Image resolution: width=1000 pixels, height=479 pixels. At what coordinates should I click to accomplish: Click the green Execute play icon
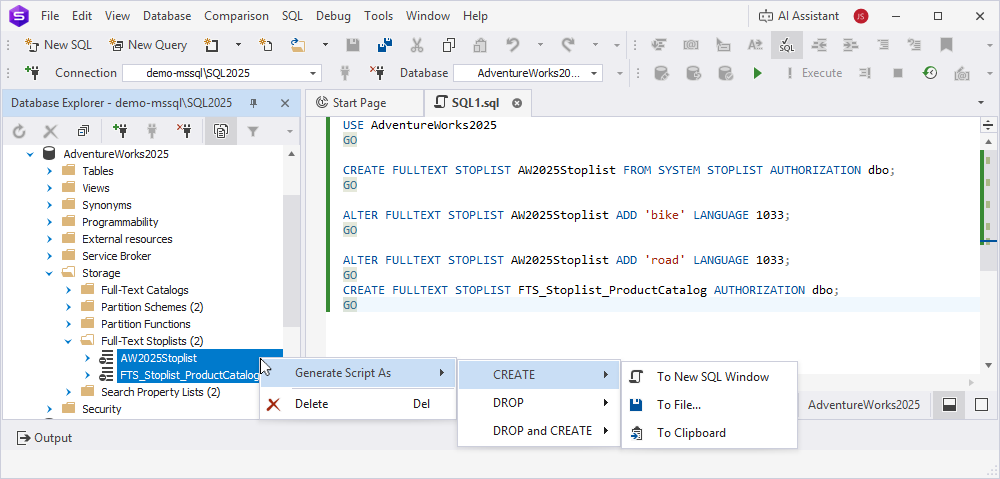(757, 73)
